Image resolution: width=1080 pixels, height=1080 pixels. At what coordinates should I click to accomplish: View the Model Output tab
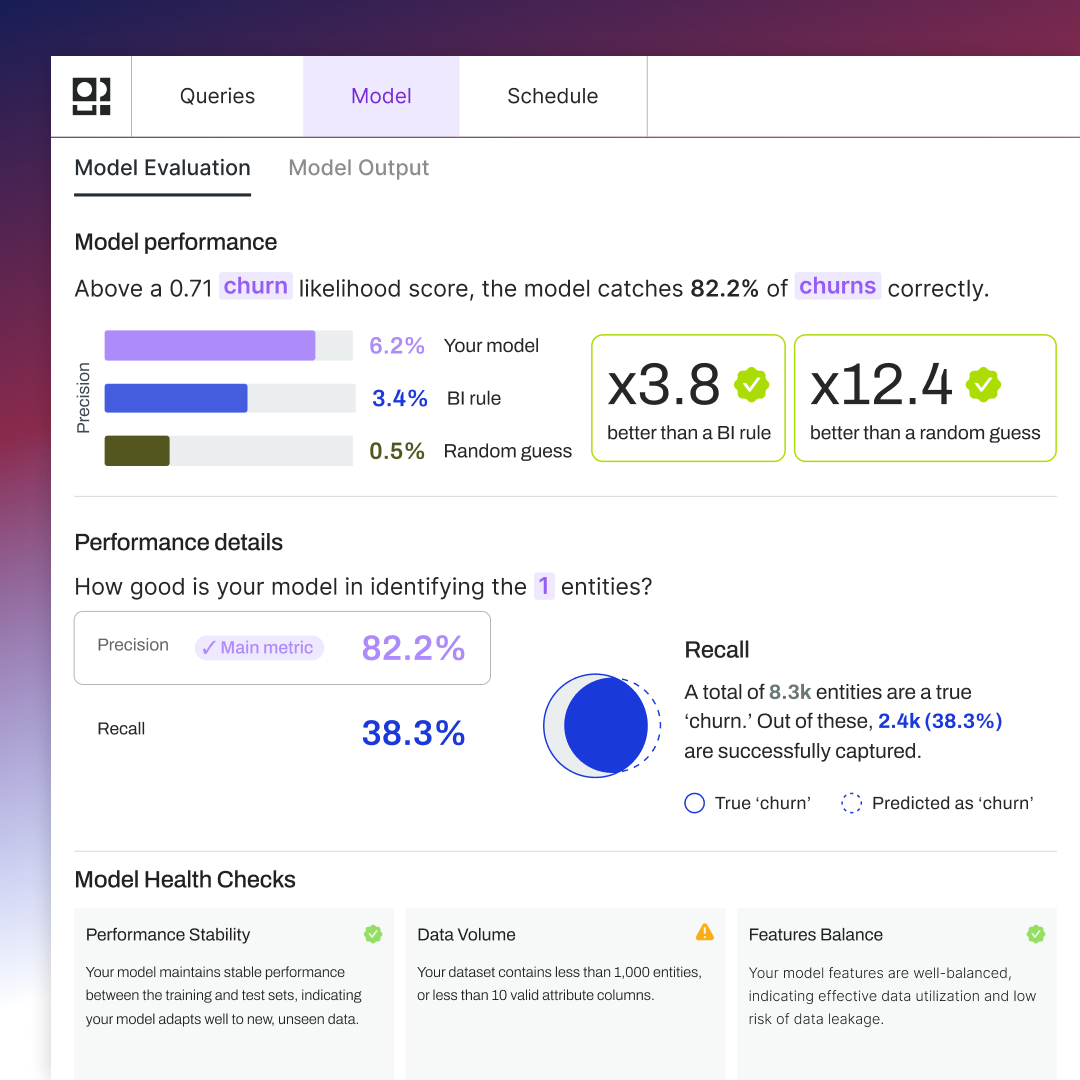coord(358,167)
